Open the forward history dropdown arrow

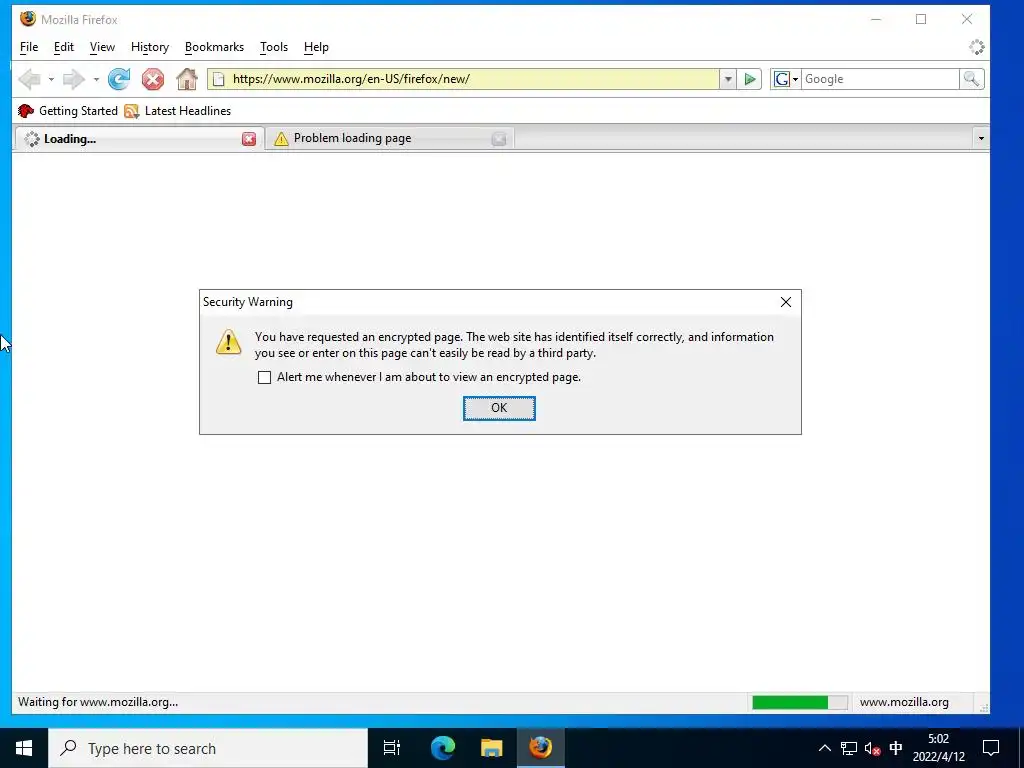pos(96,80)
